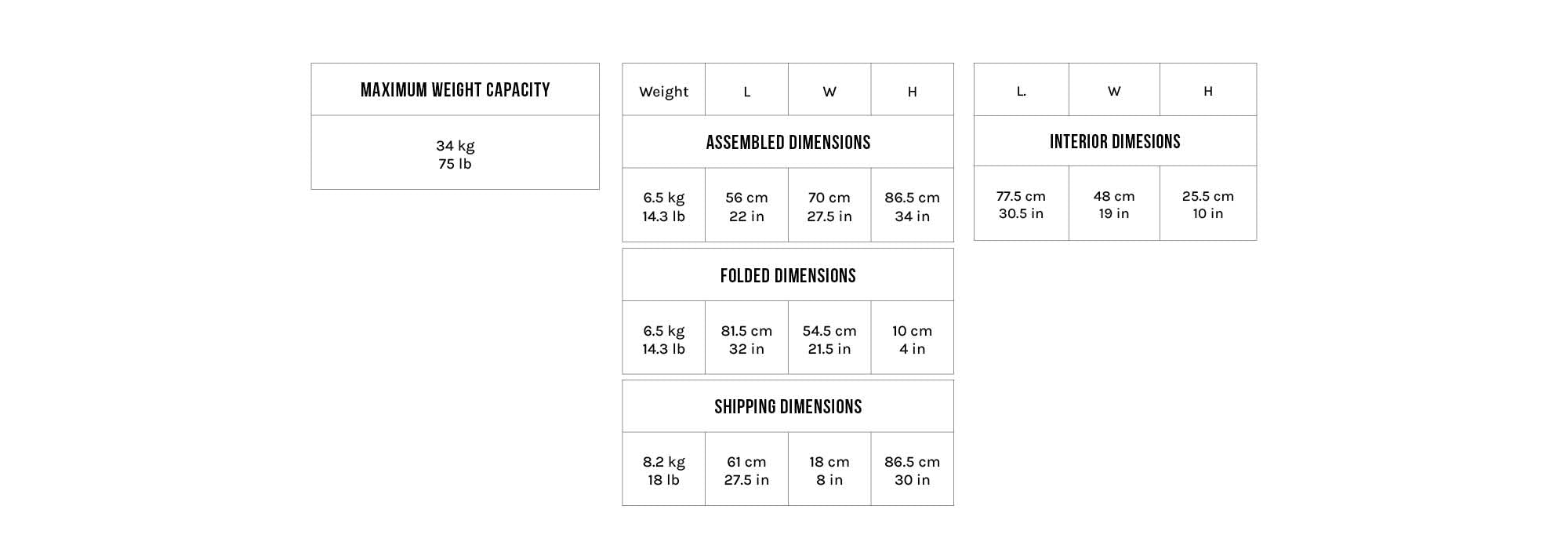
Task: Click the Shipping Dimensions section heading
Action: coord(788,407)
